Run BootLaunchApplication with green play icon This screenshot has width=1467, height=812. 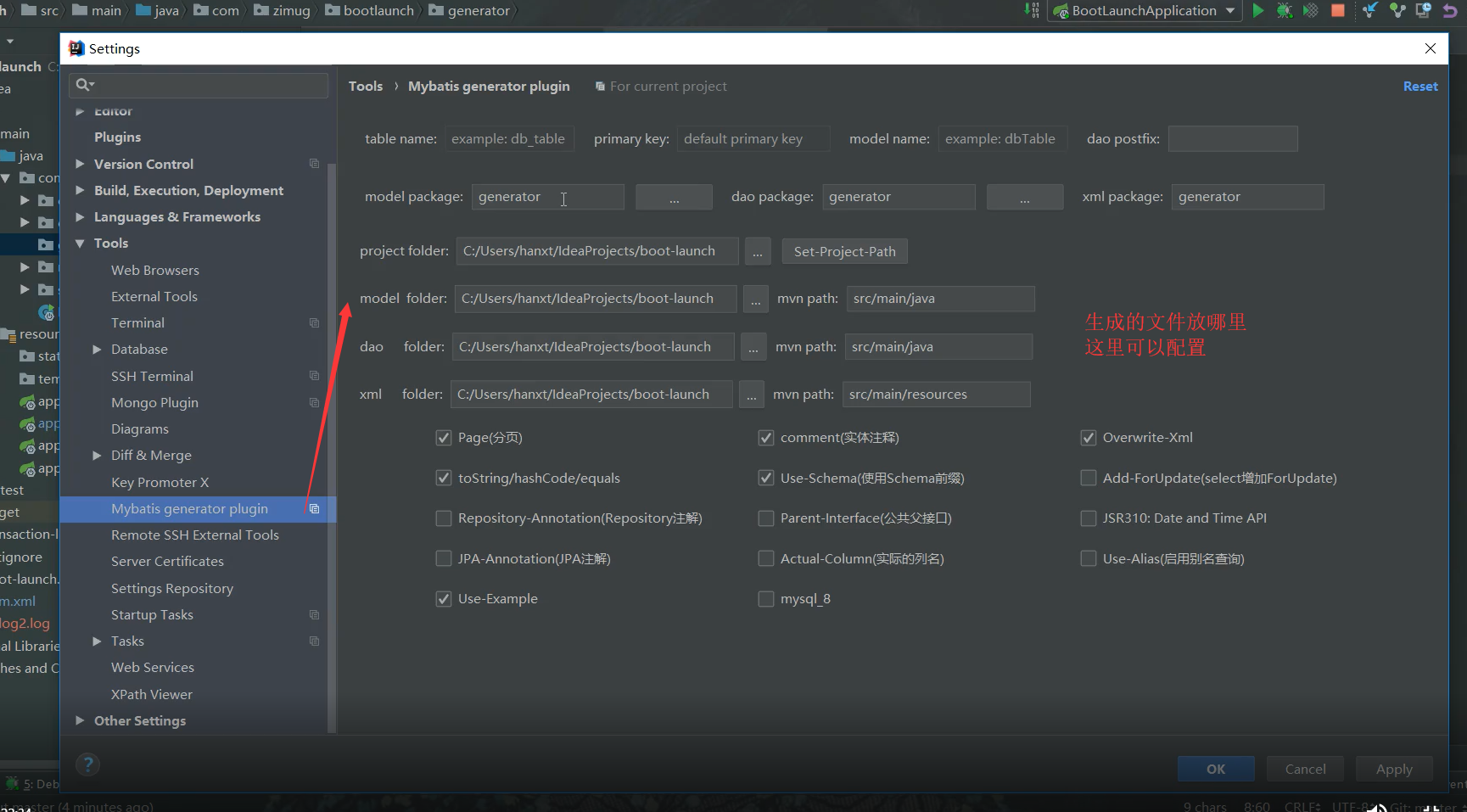pyautogui.click(x=1258, y=11)
